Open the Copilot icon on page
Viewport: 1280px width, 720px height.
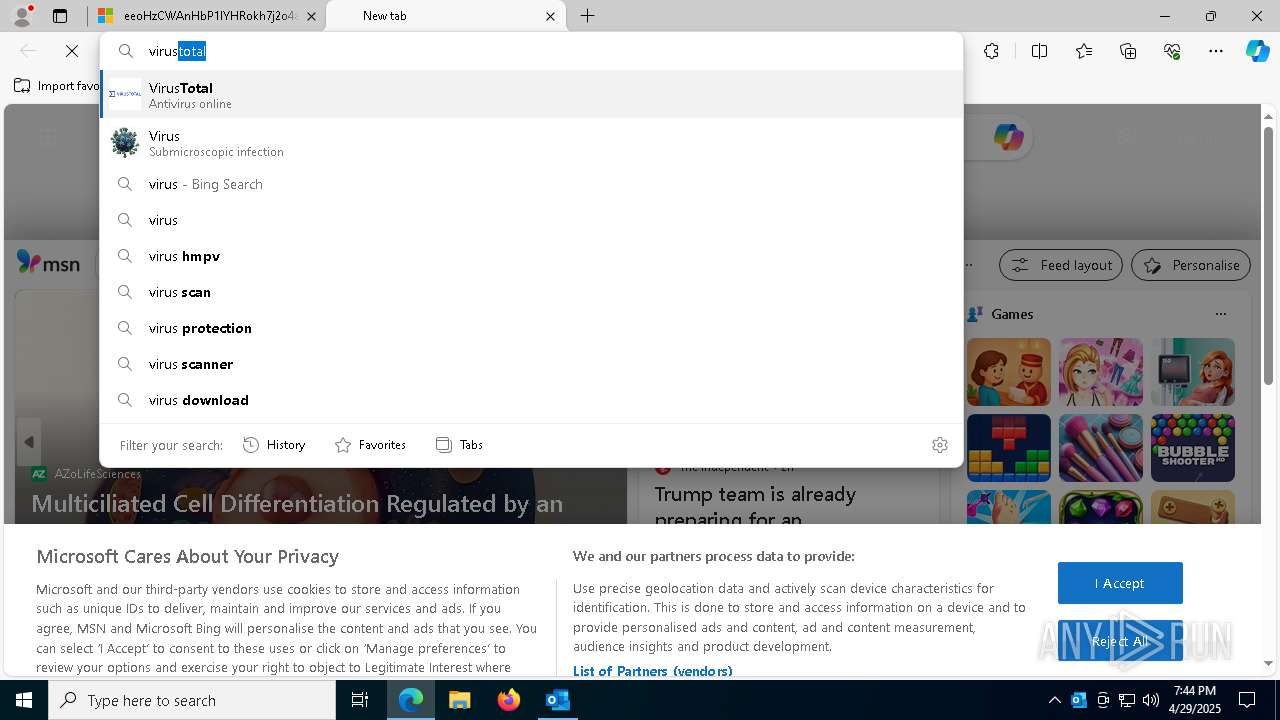(x=1008, y=138)
